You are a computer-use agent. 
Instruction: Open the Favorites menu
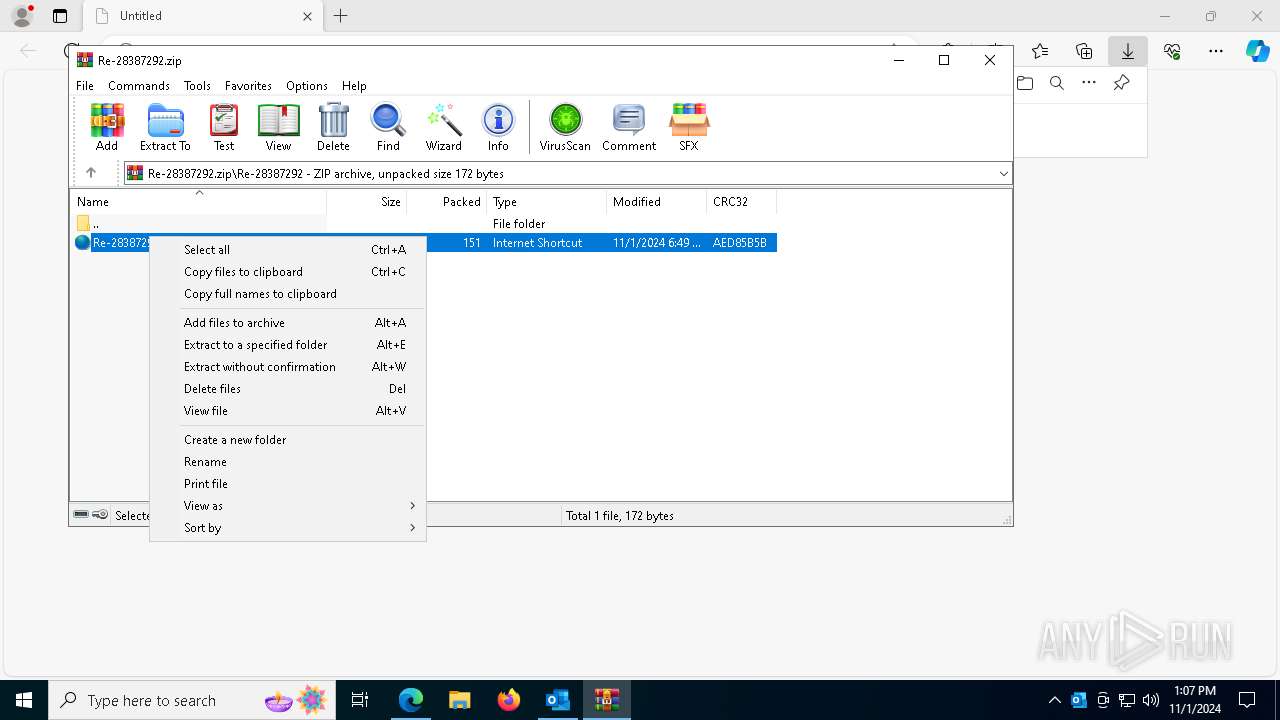248,86
